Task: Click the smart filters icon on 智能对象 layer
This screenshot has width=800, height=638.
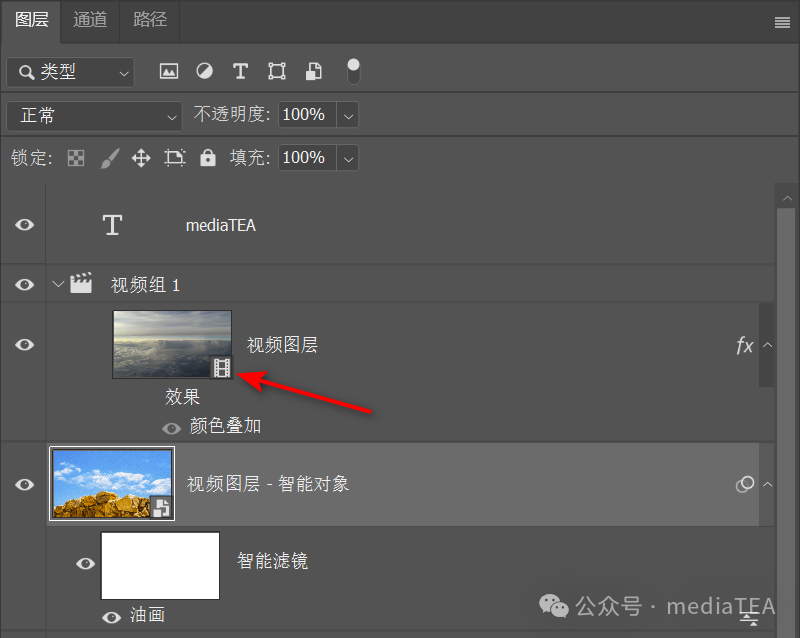Action: tap(745, 484)
